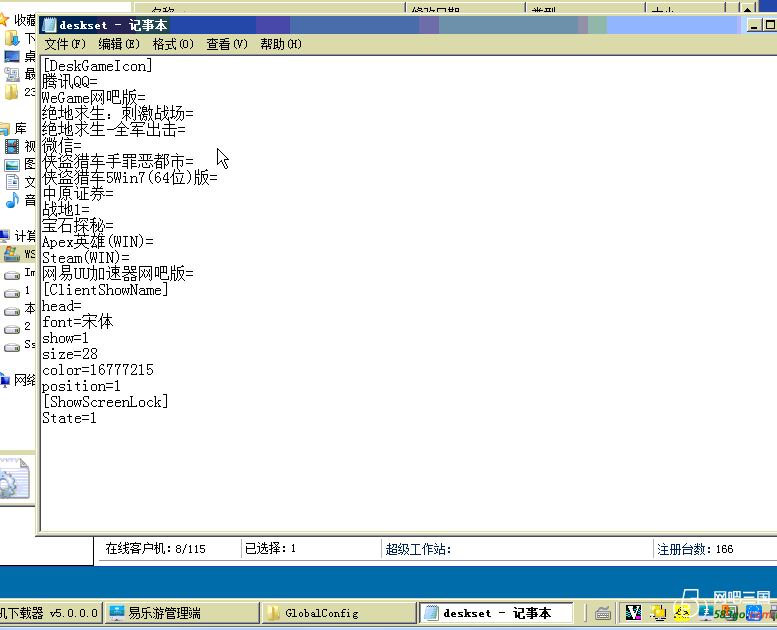Open the 格式(O) menu
Screen dimensions: 777x630
[173, 44]
